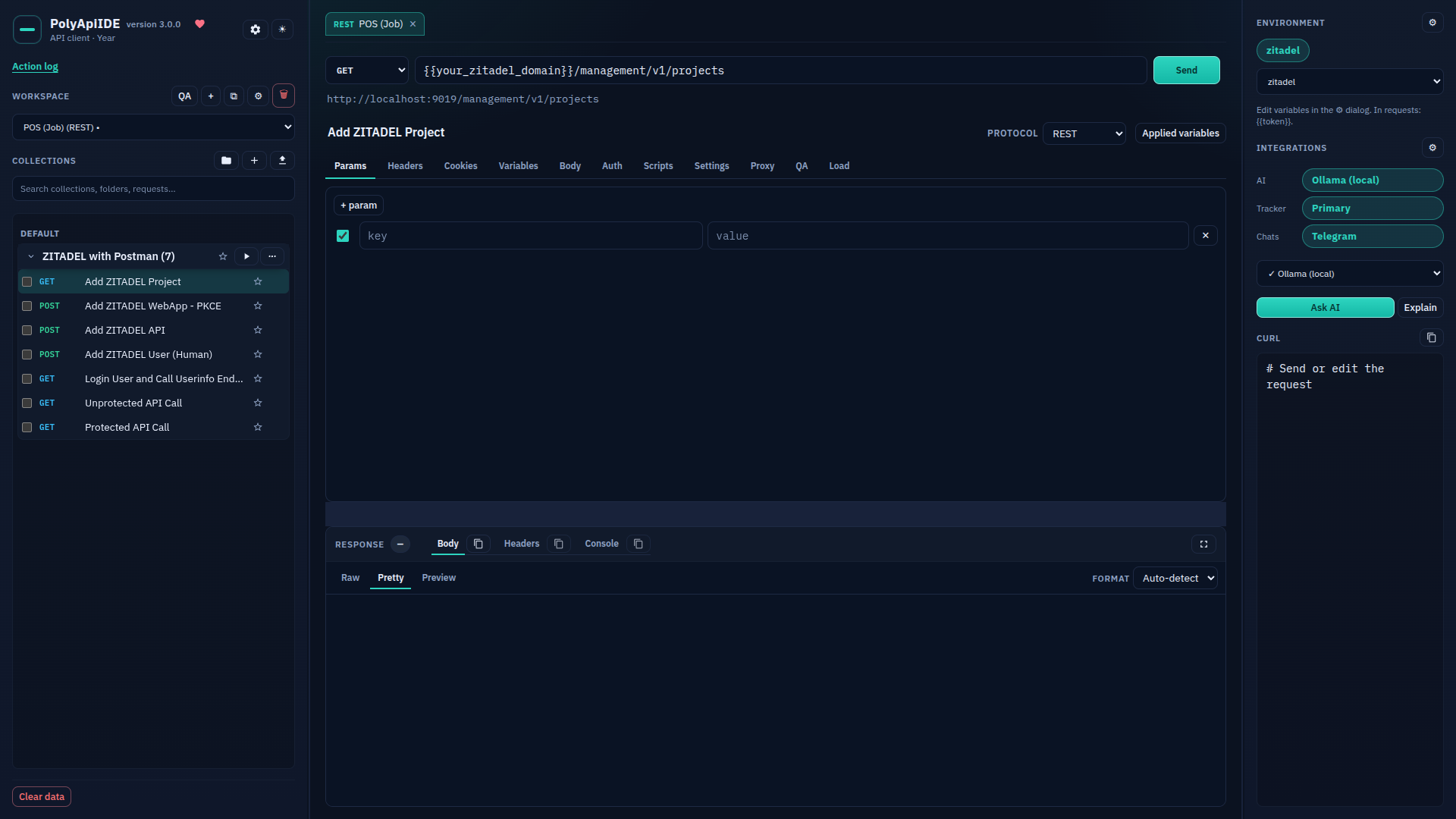Open app settings gear icon
1456x819 pixels.
(256, 30)
